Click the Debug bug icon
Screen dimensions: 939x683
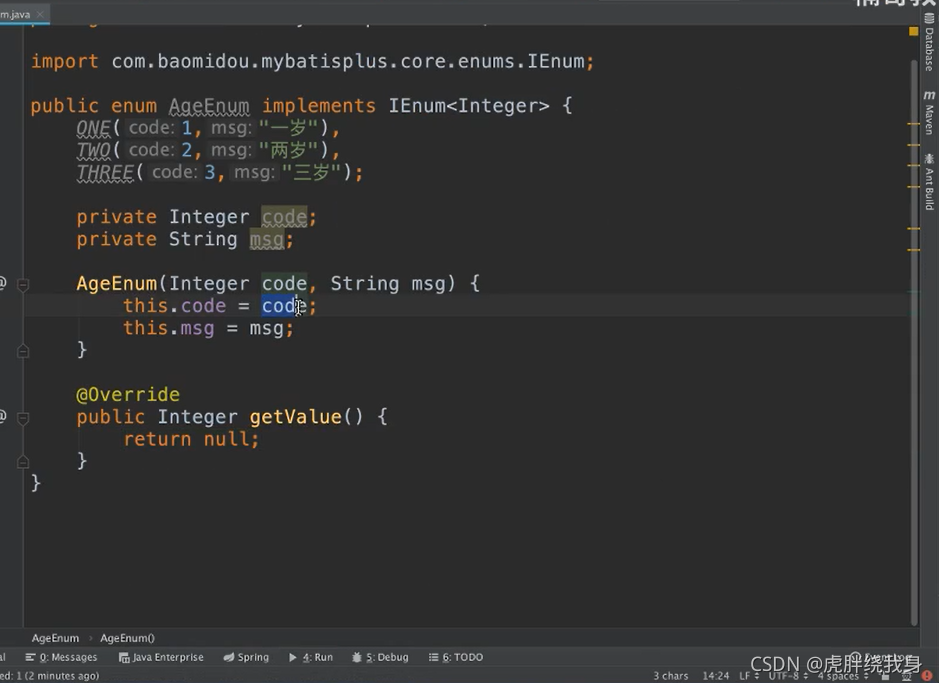(356, 657)
